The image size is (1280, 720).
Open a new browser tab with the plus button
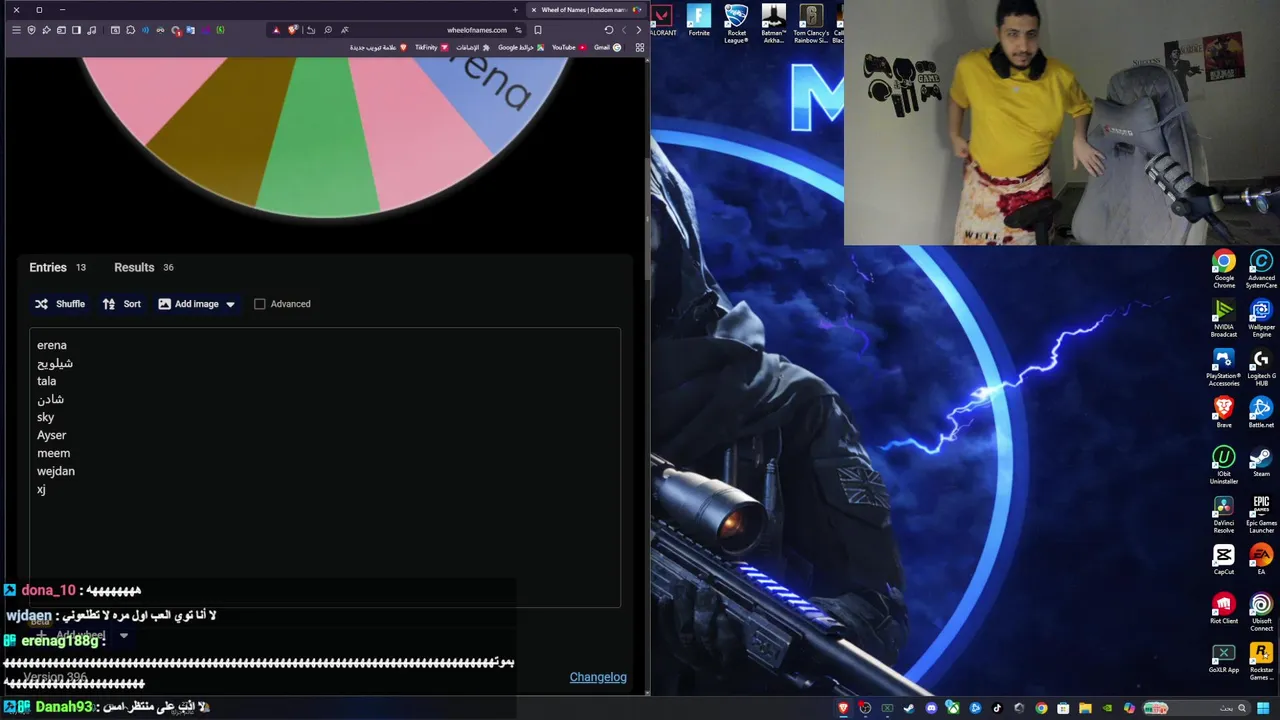click(515, 10)
